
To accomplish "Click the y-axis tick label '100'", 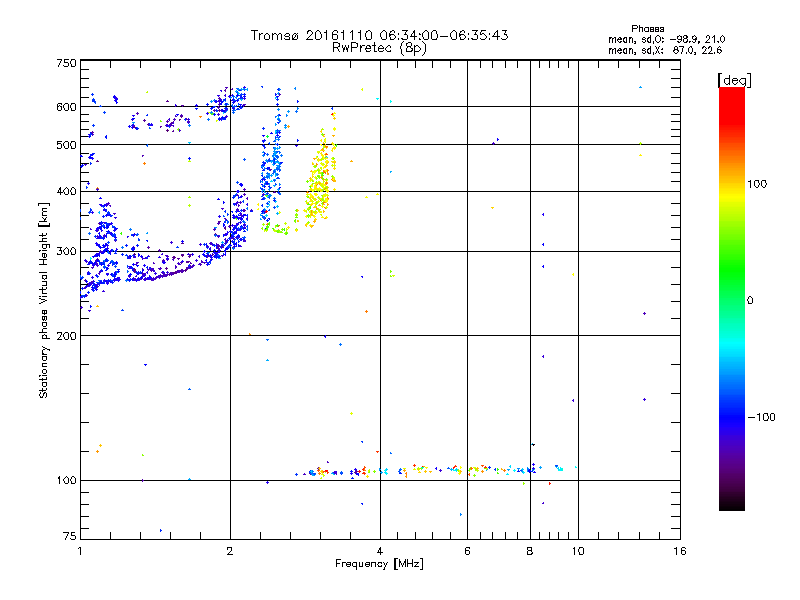I will tap(67, 481).
